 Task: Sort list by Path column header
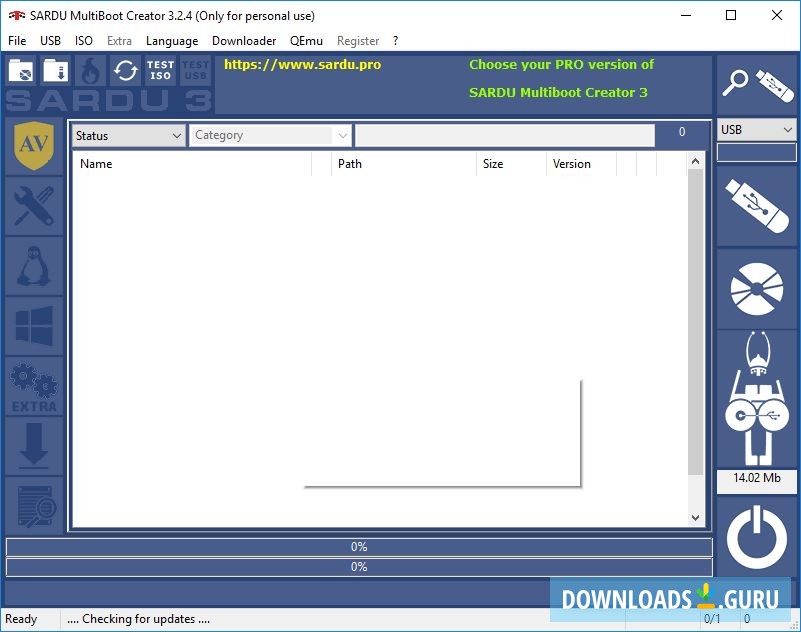404,164
